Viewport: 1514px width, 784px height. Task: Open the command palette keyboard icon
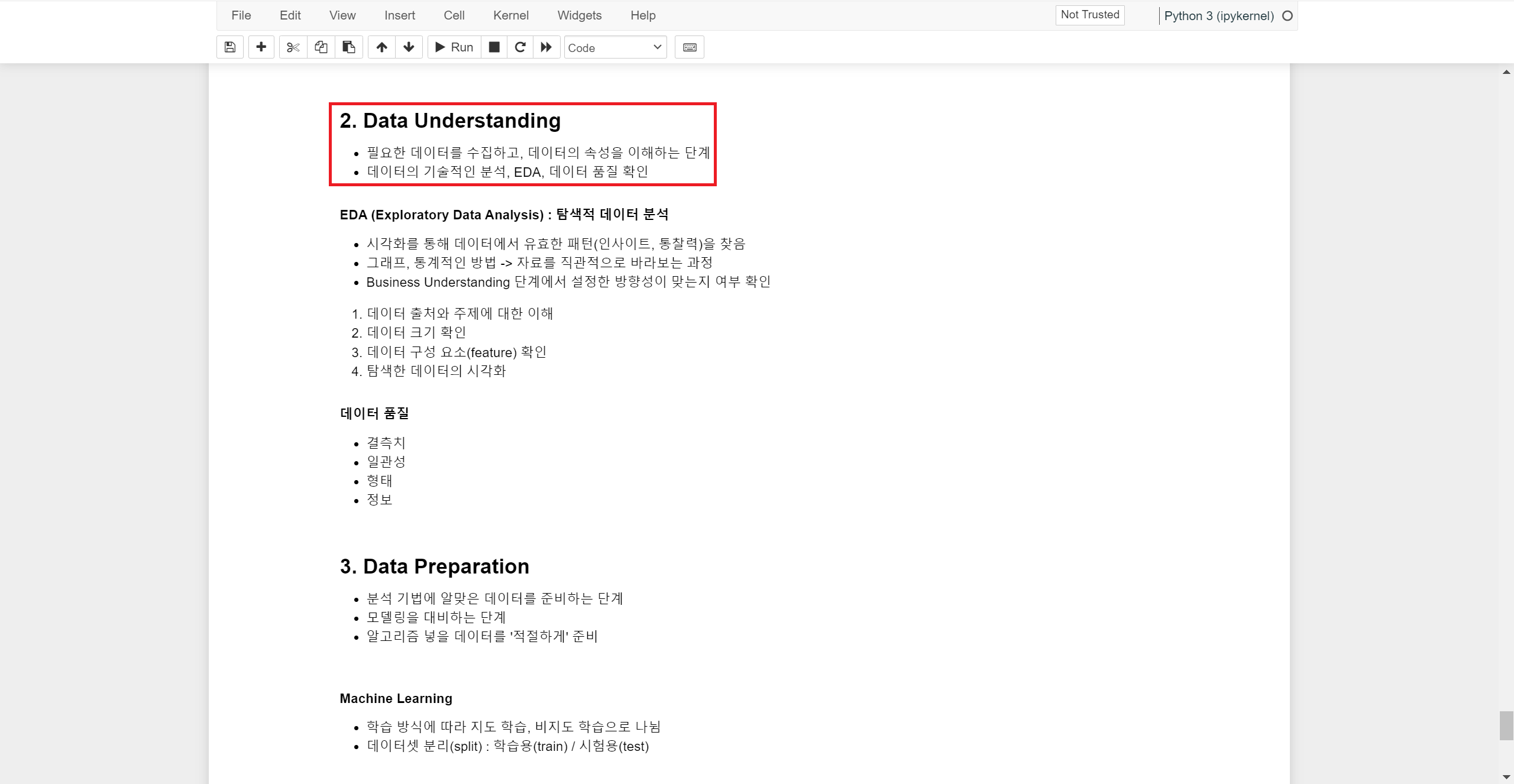click(690, 47)
